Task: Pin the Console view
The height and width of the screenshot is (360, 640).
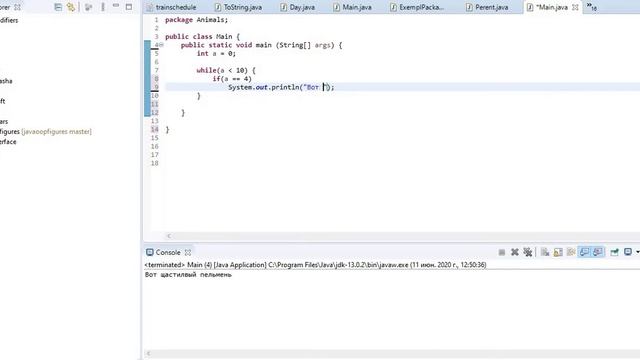Action: tap(614, 252)
